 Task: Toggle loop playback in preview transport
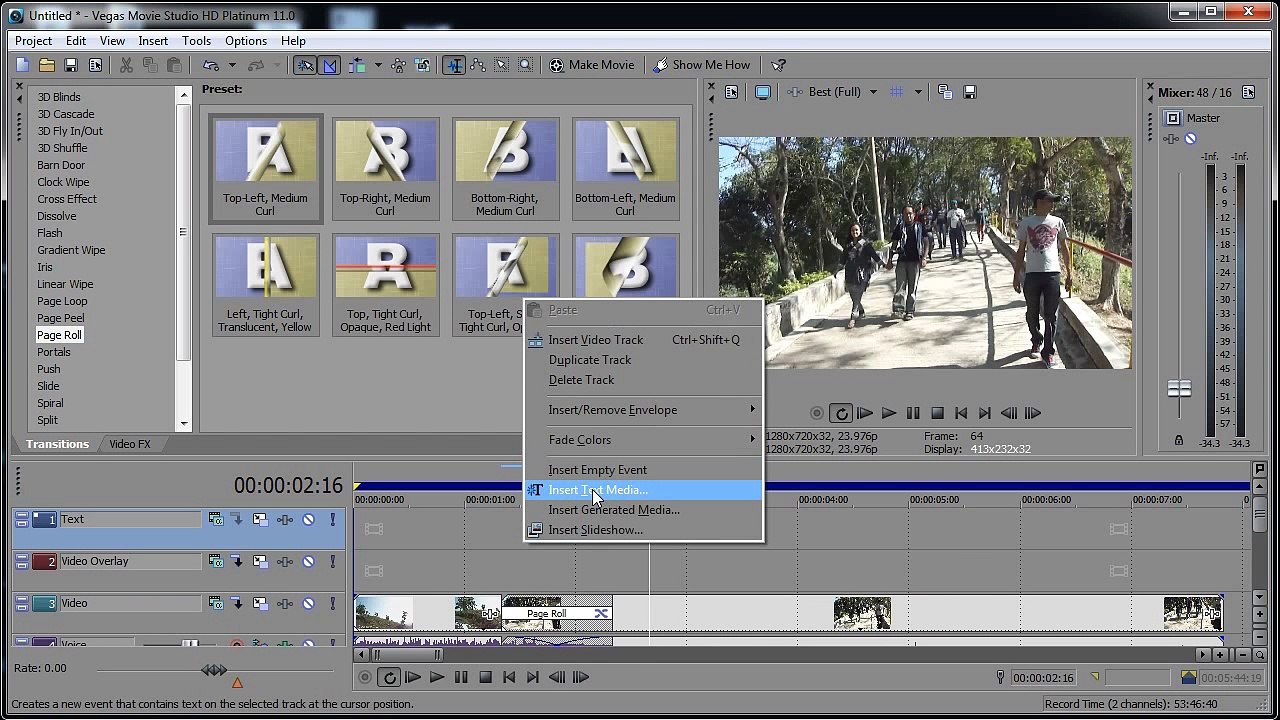pyautogui.click(x=841, y=413)
